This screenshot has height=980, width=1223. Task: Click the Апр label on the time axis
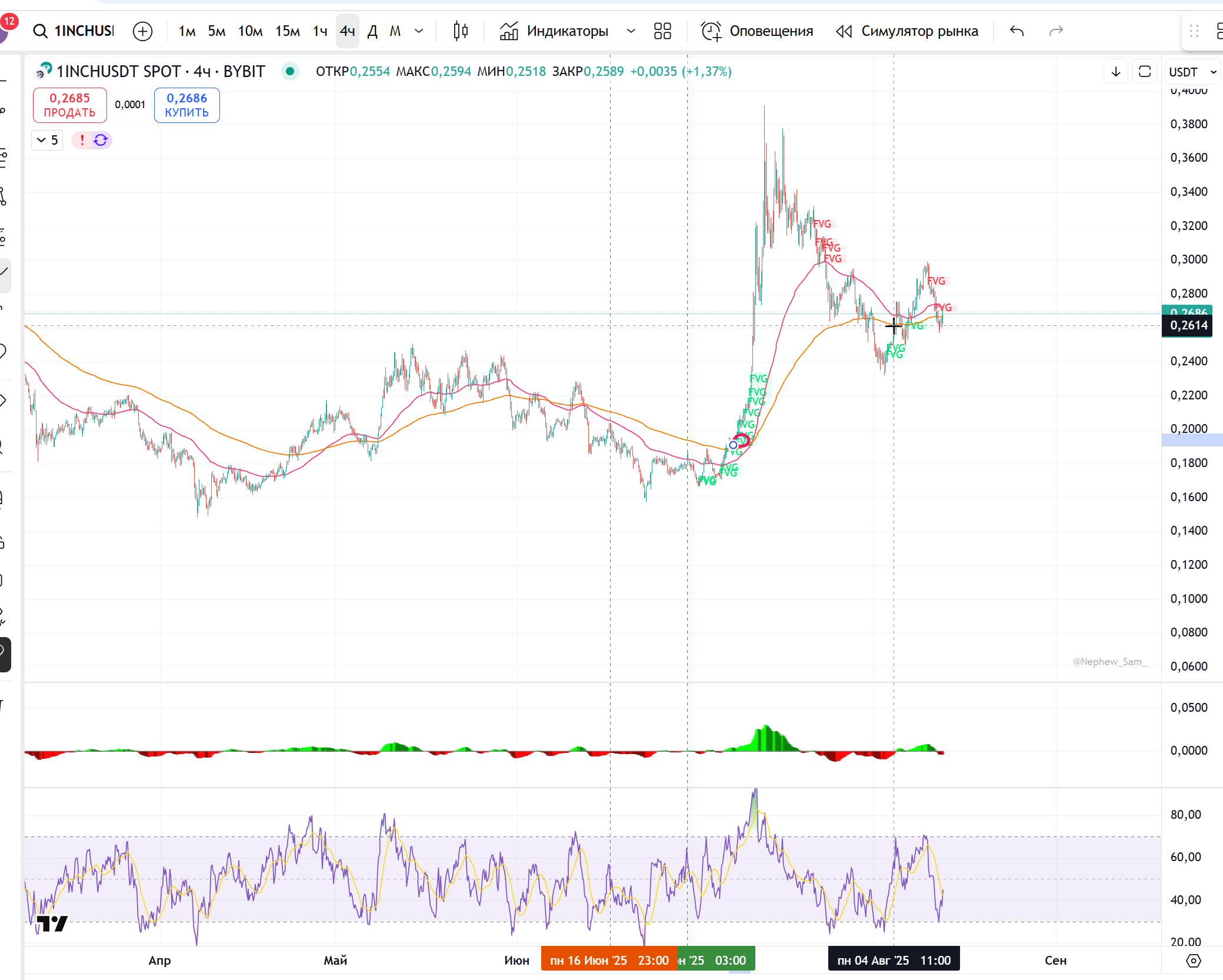[x=159, y=961]
